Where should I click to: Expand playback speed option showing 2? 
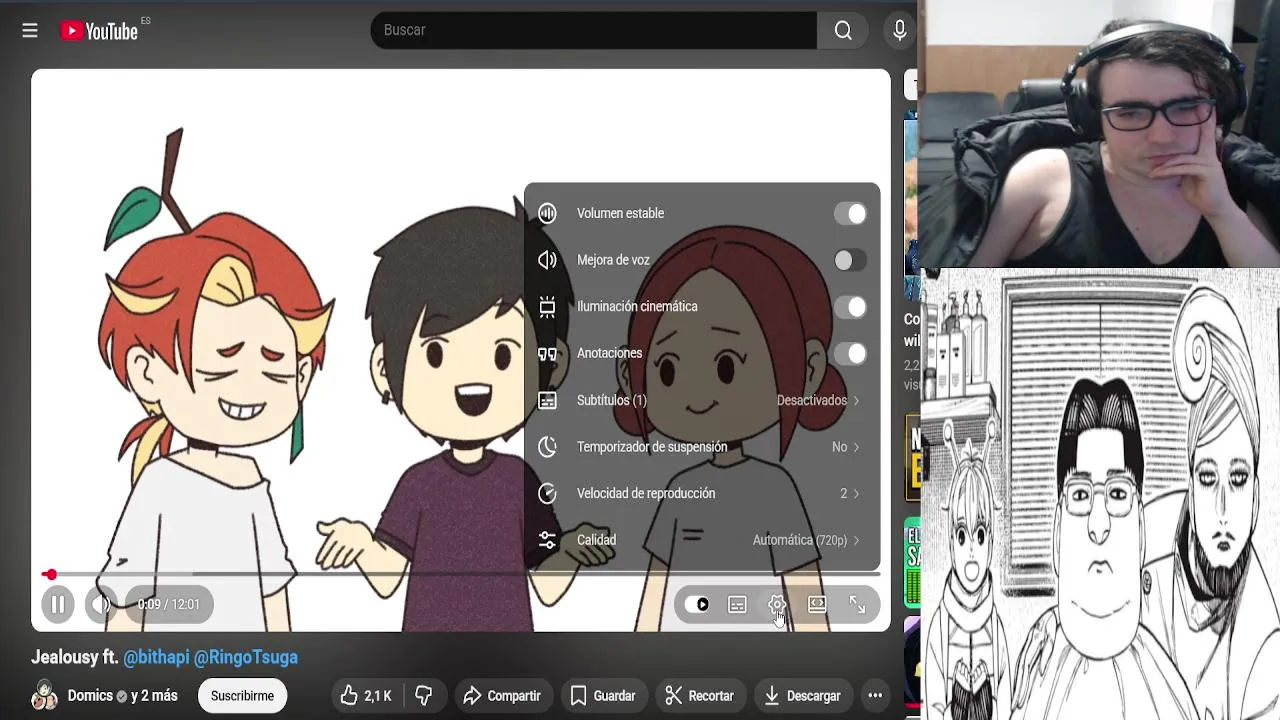tap(850, 493)
